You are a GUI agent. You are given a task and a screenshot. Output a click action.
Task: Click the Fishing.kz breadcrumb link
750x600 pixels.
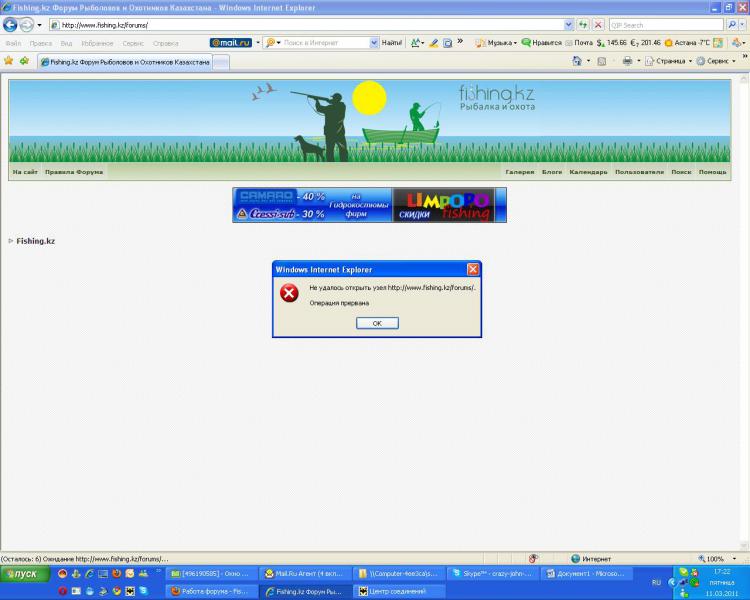pyautogui.click(x=35, y=241)
